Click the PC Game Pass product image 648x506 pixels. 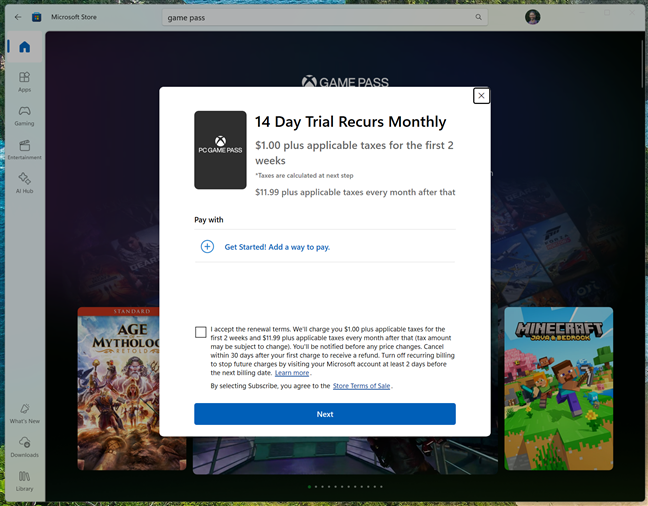click(x=220, y=150)
